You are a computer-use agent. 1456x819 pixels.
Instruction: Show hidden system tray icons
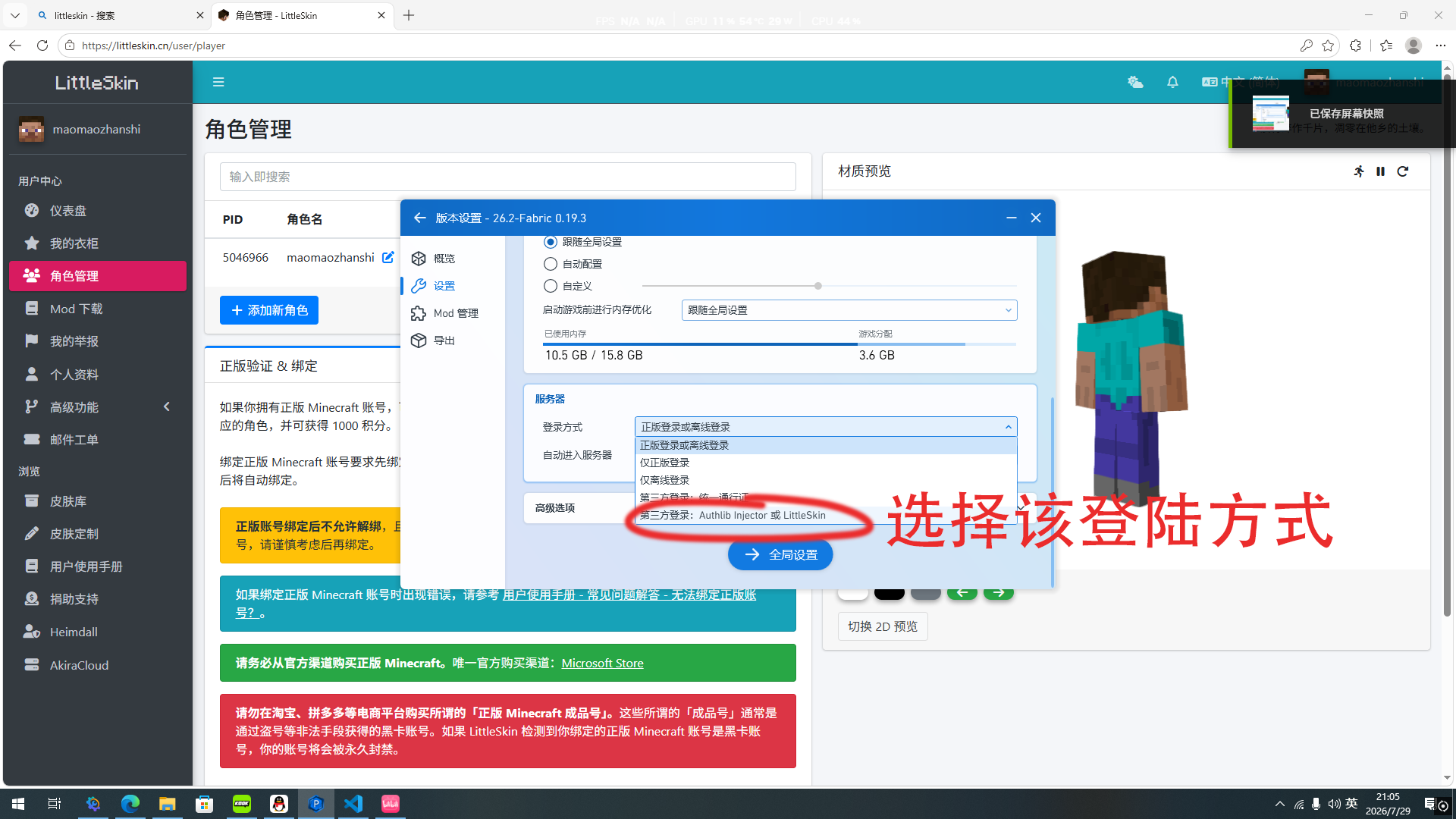tap(1280, 804)
